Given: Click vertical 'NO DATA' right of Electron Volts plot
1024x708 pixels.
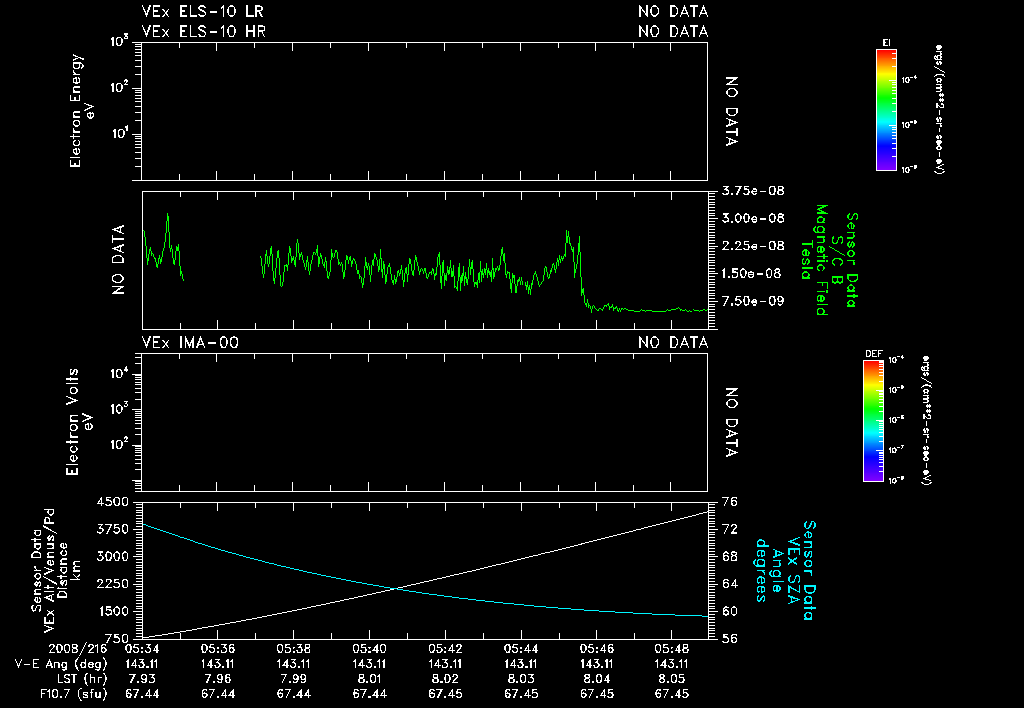Looking at the screenshot, I should [x=731, y=422].
